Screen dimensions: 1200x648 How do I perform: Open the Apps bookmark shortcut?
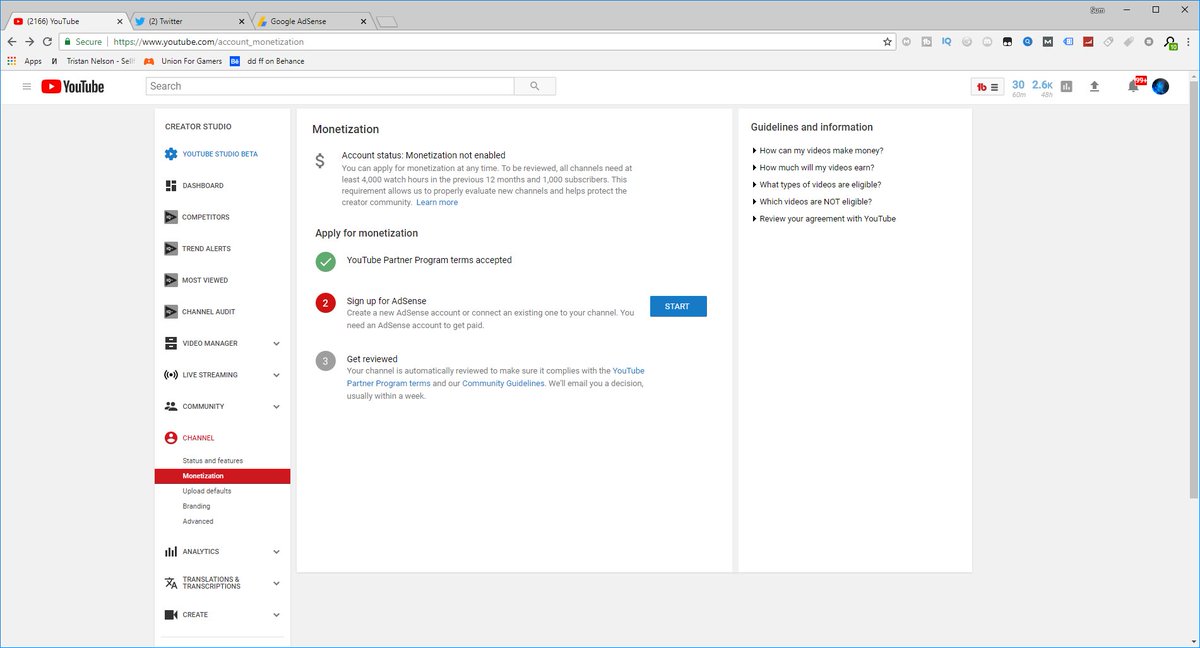coord(25,61)
